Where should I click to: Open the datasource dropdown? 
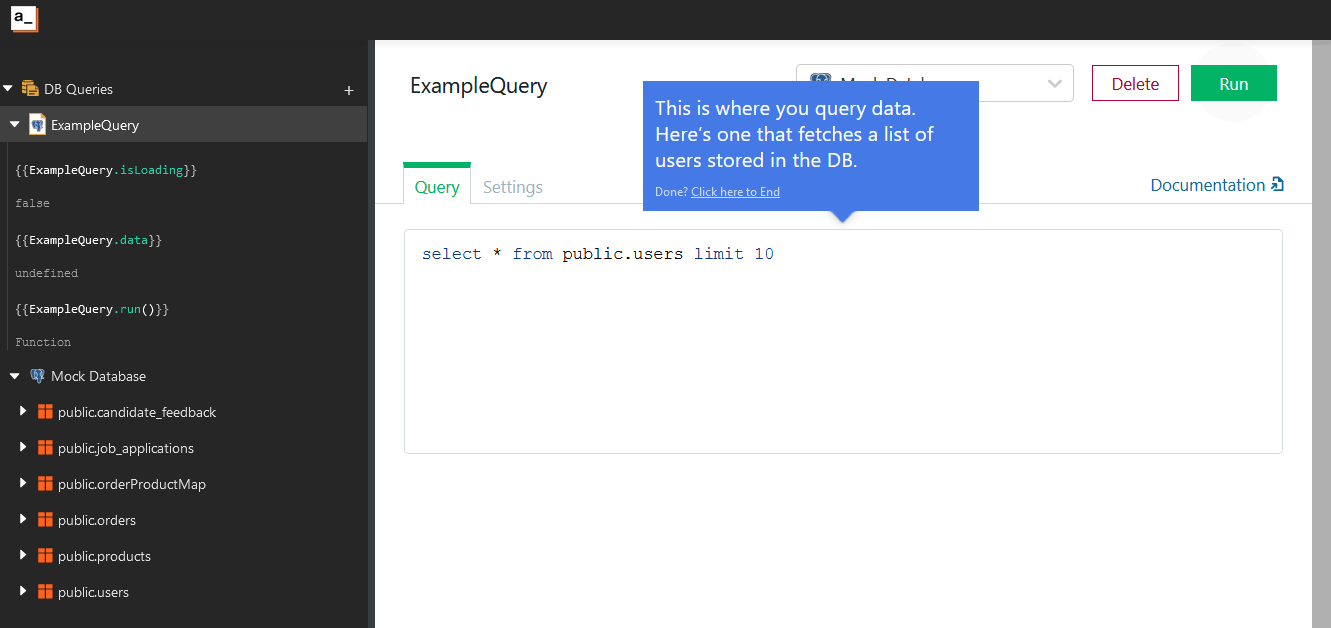[x=1054, y=84]
